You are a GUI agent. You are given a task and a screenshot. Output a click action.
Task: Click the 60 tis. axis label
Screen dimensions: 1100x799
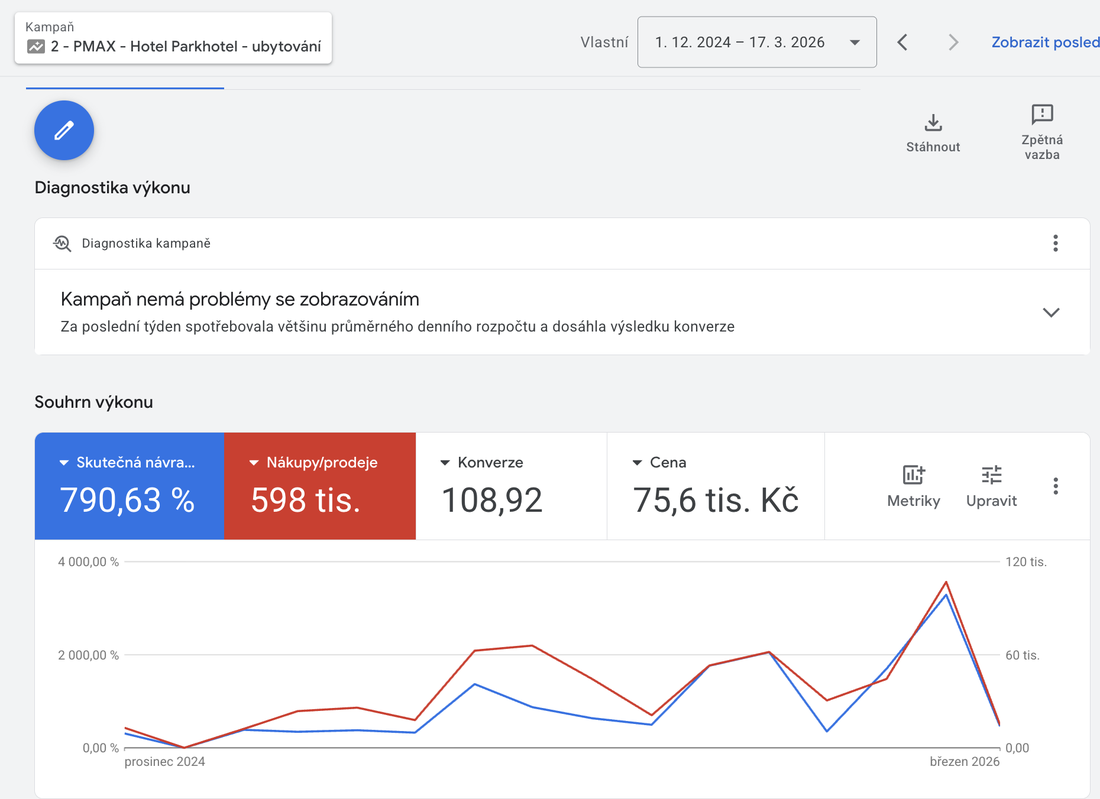tap(1022, 655)
